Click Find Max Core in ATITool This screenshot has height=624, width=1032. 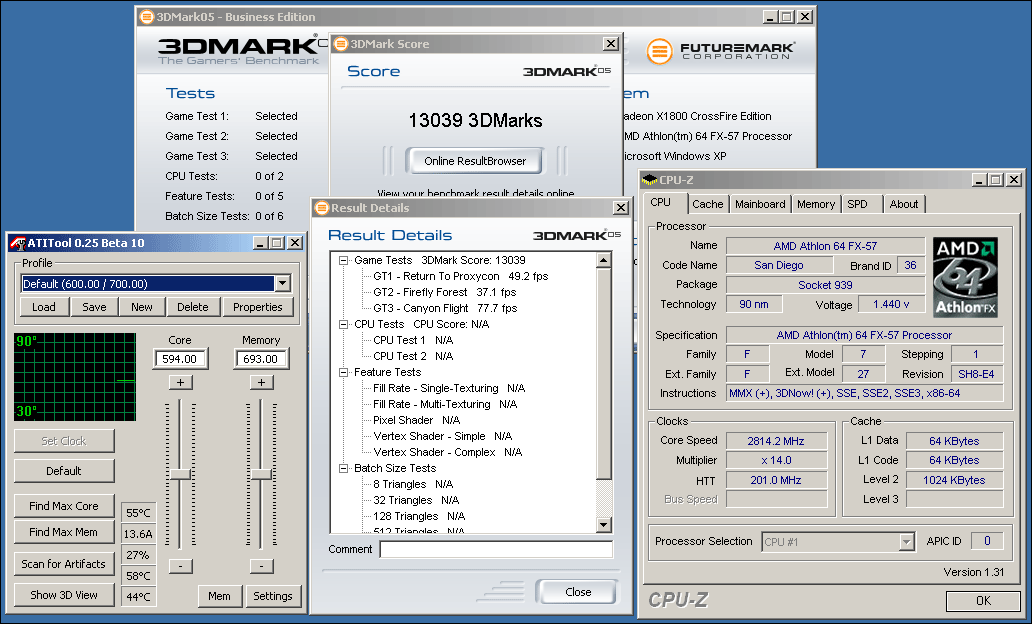click(64, 506)
